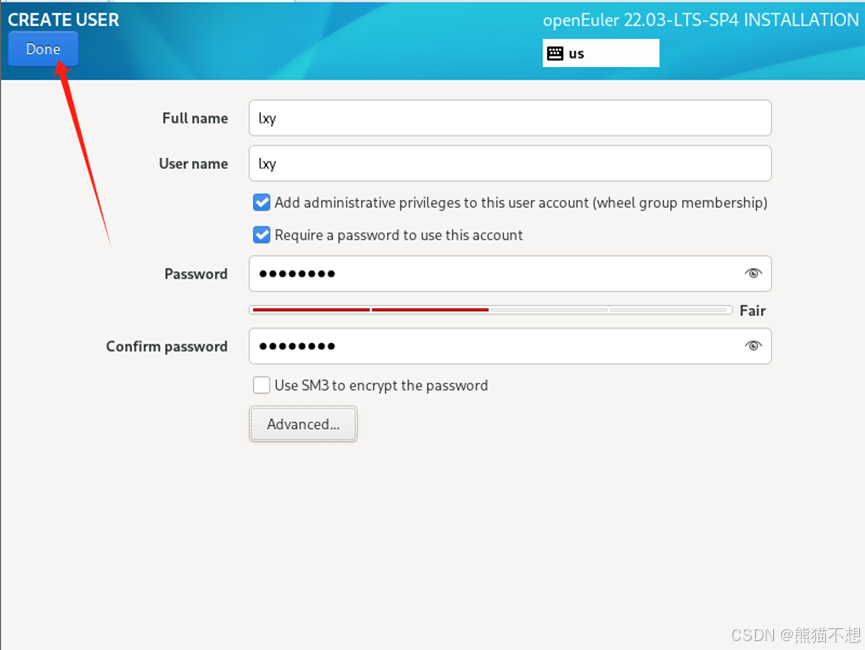Click the Confirm password label
The height and width of the screenshot is (650, 865).
pyautogui.click(x=167, y=347)
